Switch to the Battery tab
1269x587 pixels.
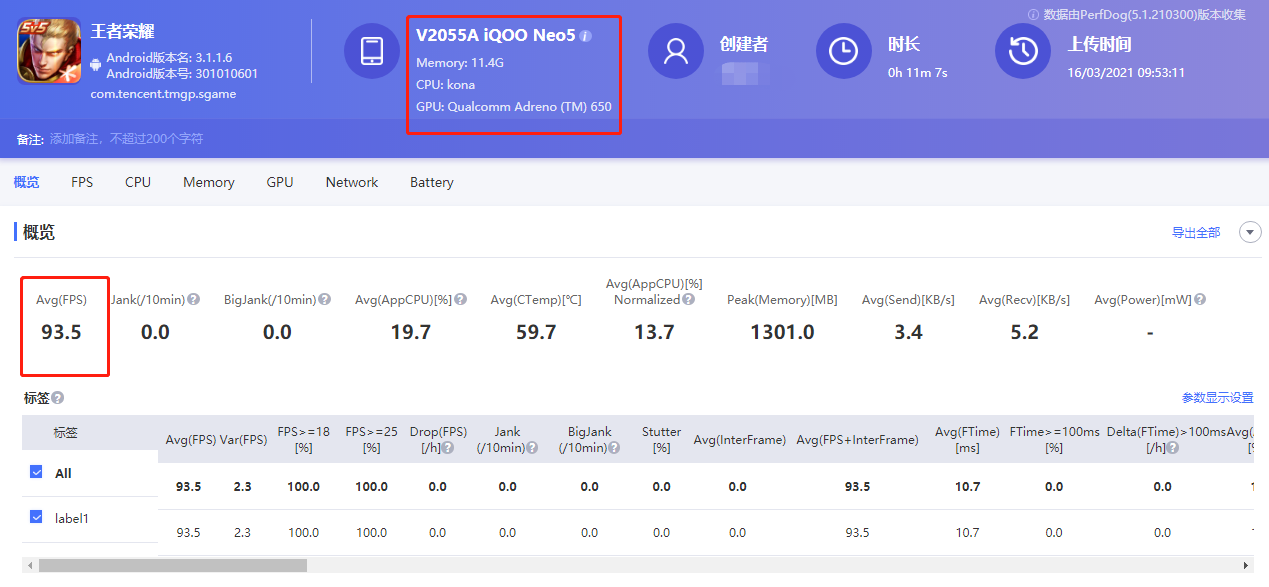[x=432, y=182]
